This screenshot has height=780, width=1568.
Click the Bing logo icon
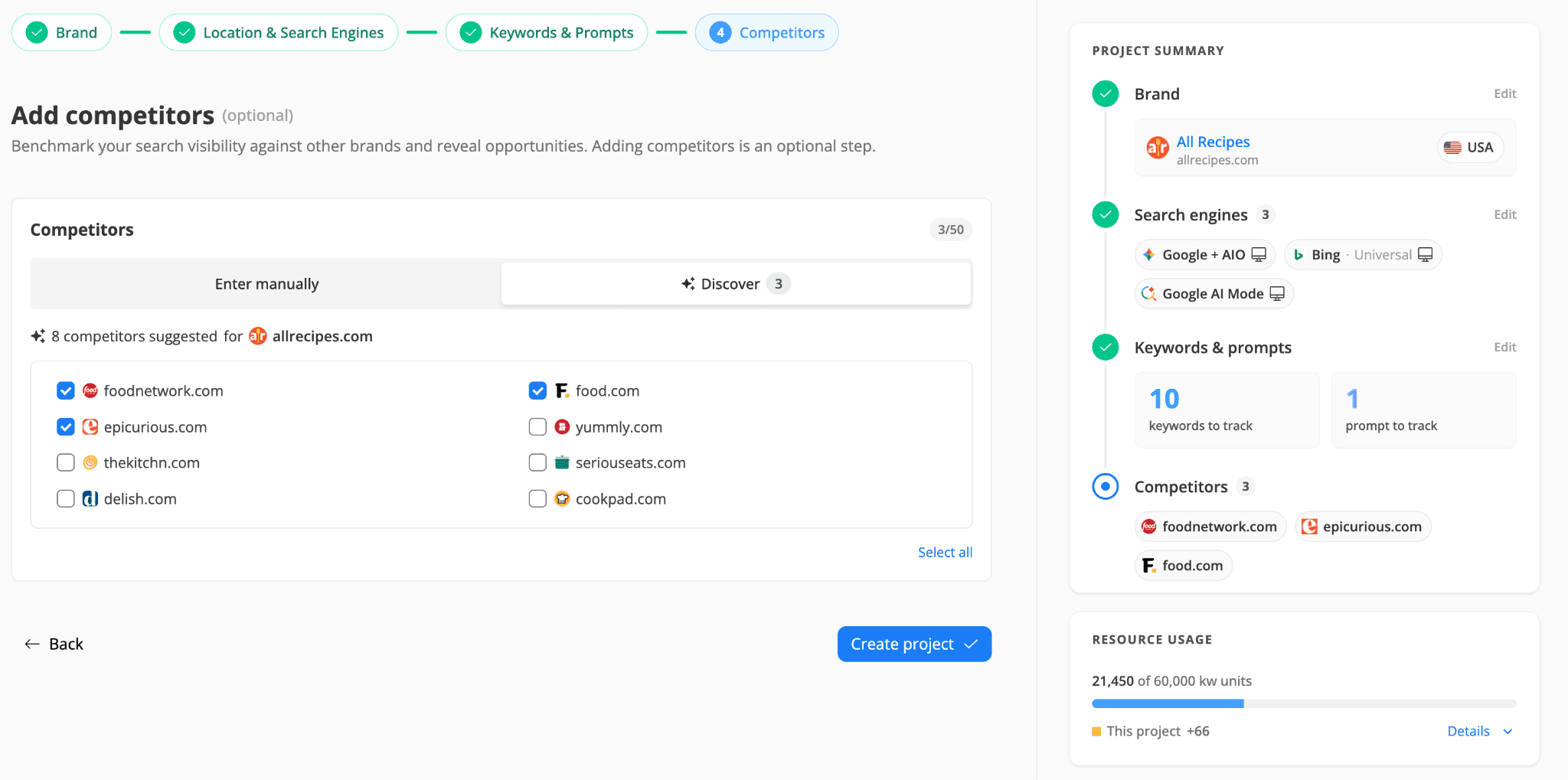1298,255
